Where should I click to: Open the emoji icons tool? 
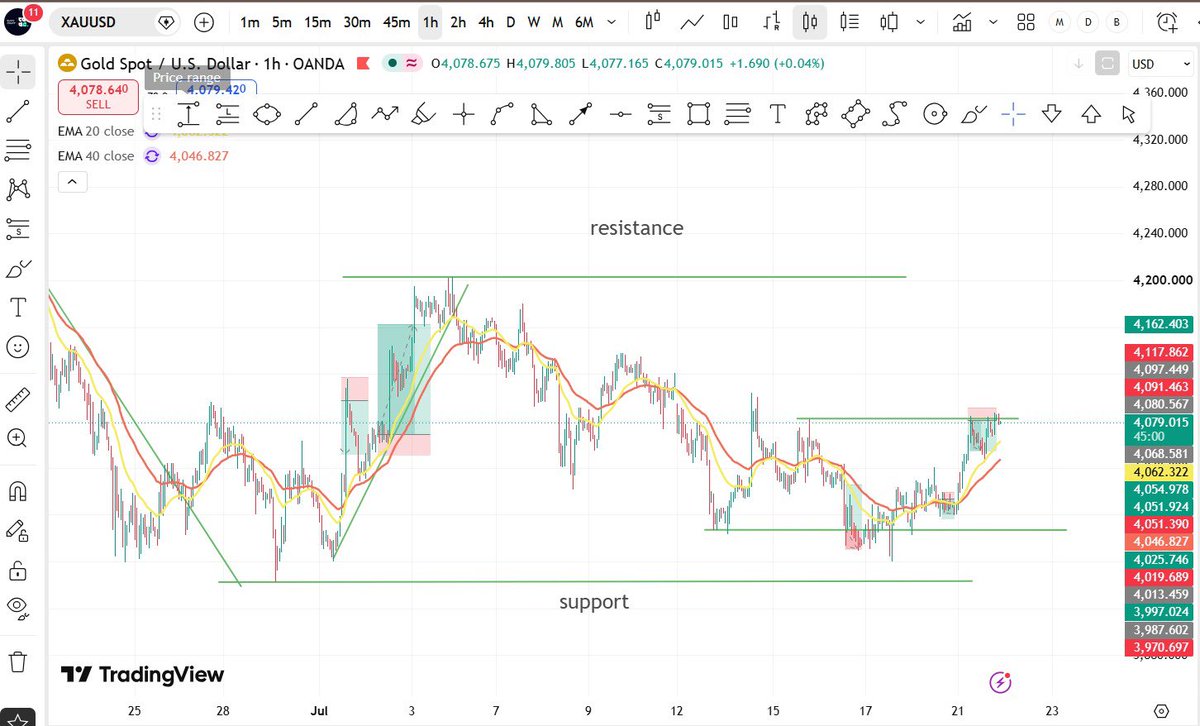(x=18, y=348)
